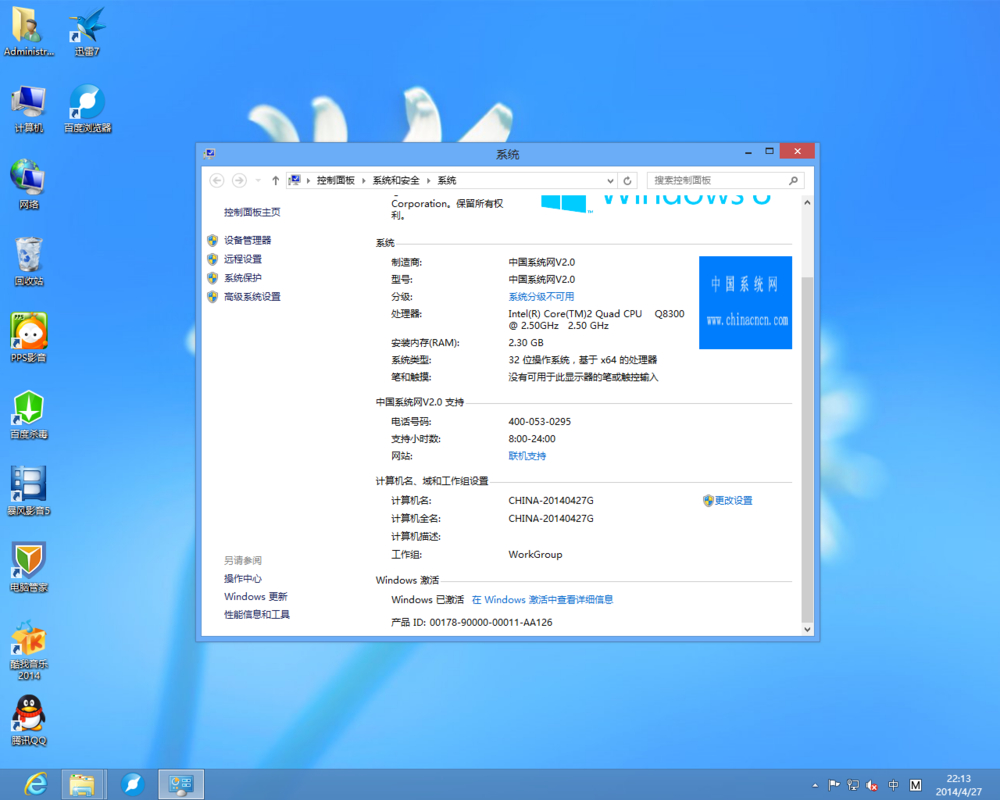Click the product ID text 00178-90000-00011-AA126

[x=490, y=623]
